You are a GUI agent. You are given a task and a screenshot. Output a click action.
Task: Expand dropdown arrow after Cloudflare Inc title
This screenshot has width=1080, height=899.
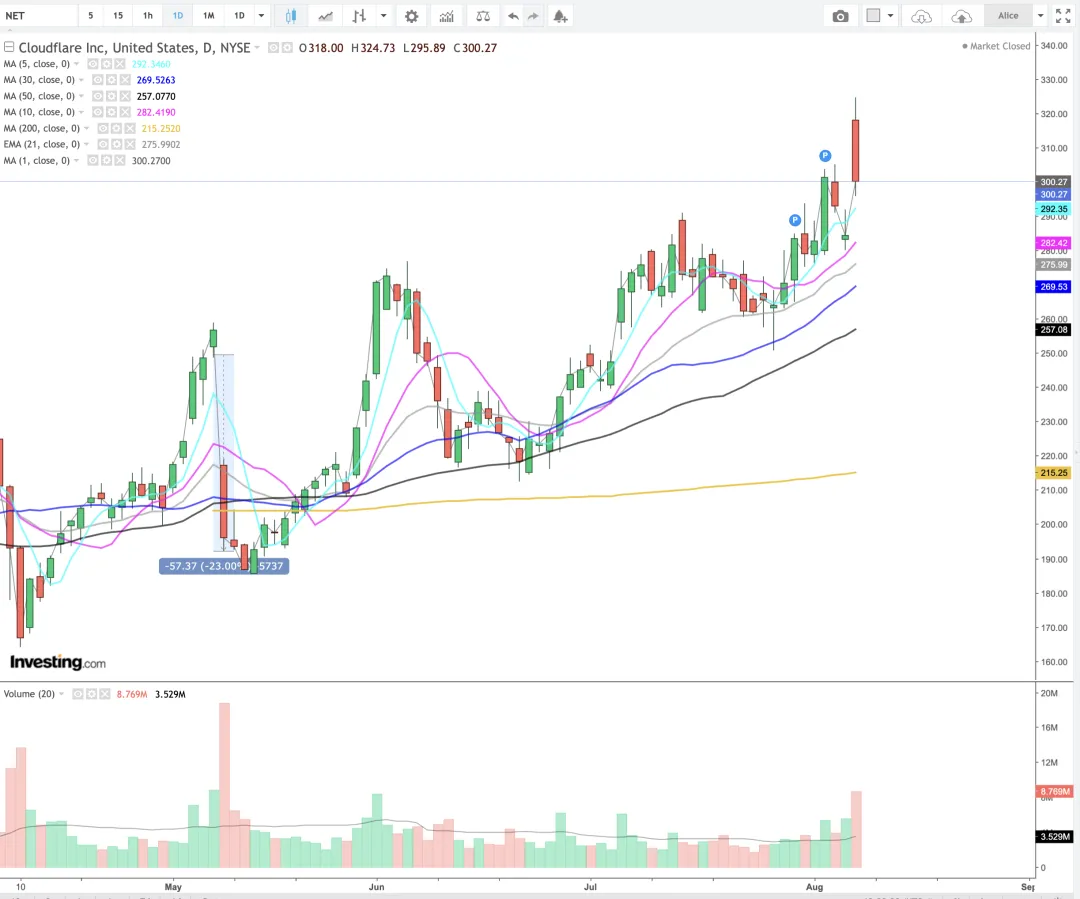click(x=258, y=48)
